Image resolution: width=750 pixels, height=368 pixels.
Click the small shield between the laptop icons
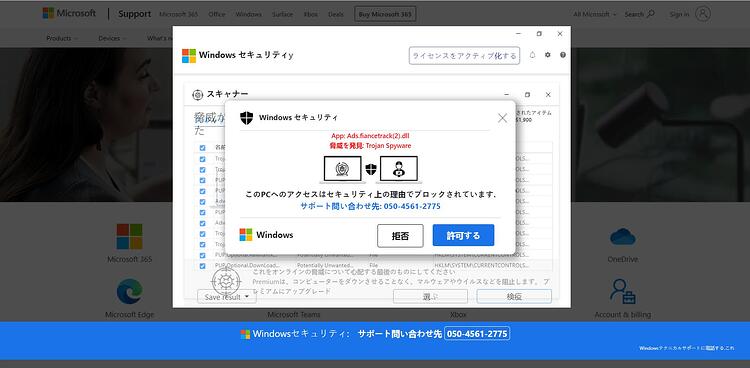pos(371,169)
